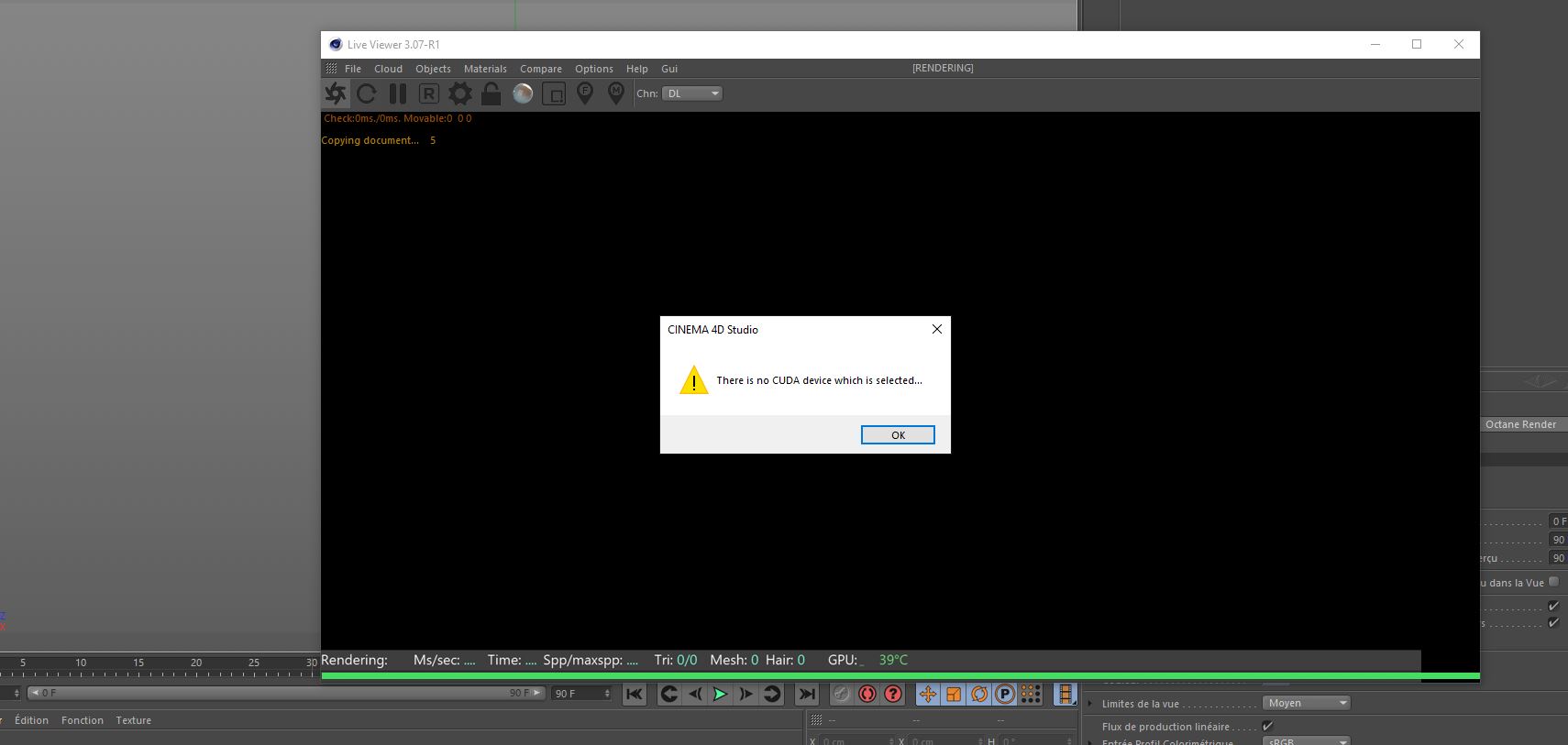Click the red question mark keyframe selection icon
This screenshot has height=745, width=1568.
pos(893,695)
